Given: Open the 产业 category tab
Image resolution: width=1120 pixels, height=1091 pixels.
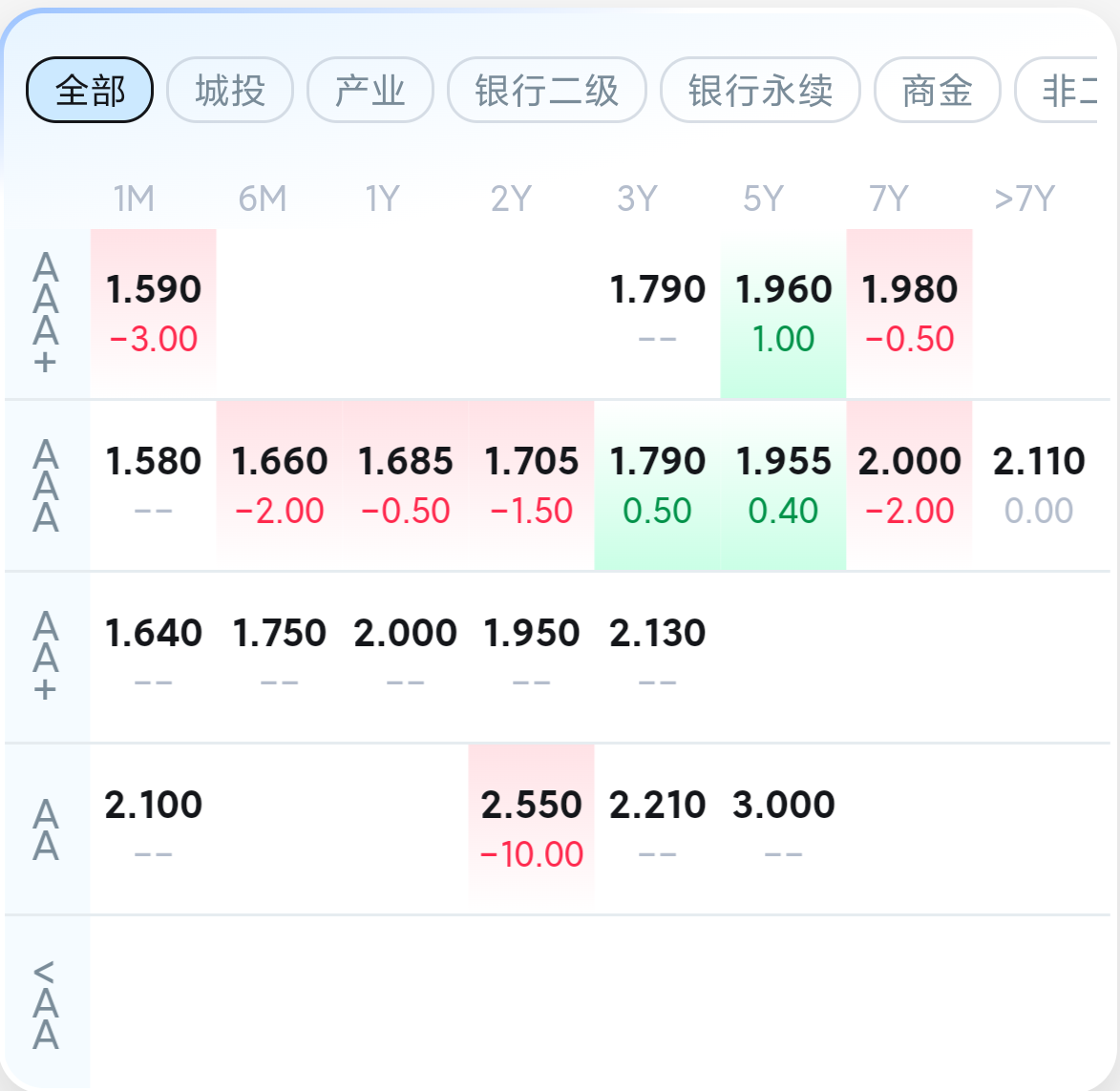Looking at the screenshot, I should click(x=370, y=91).
